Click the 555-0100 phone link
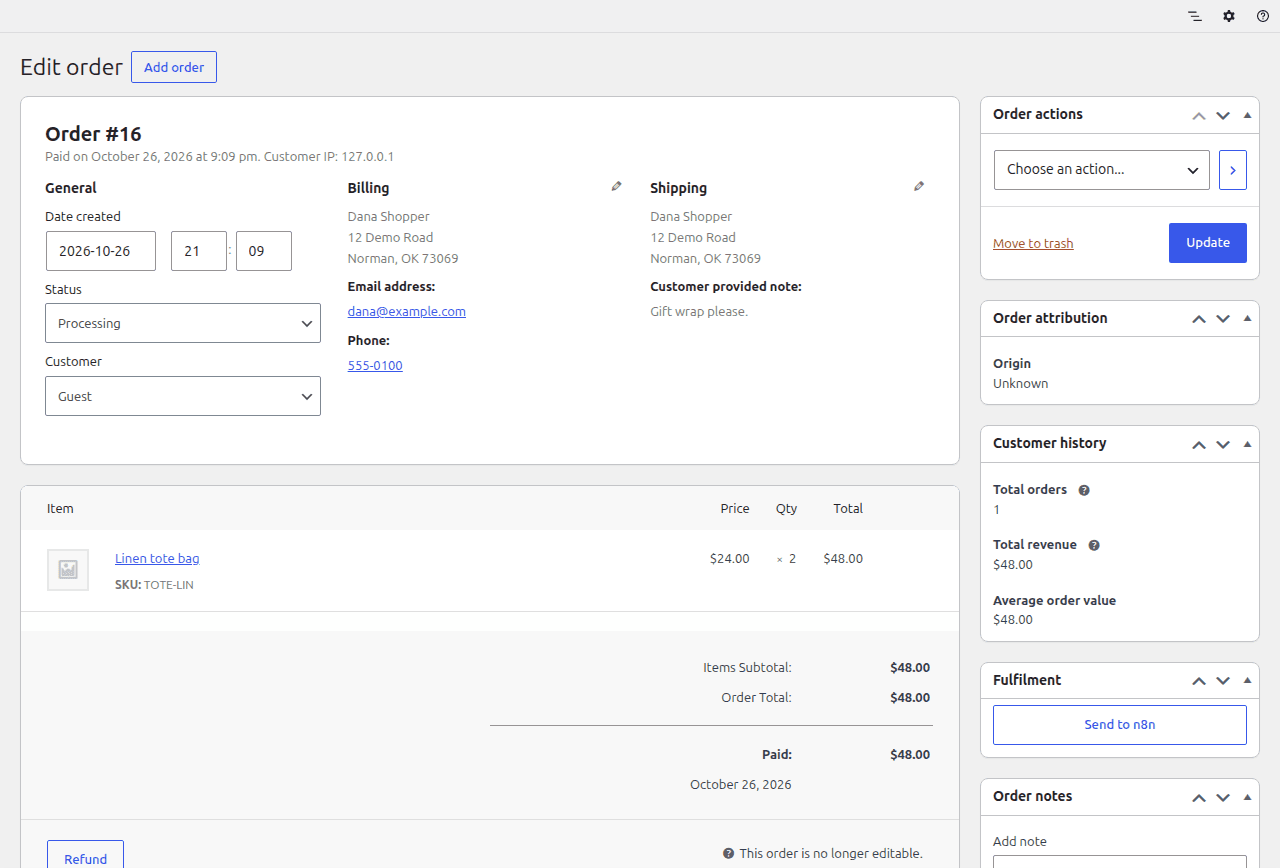Screen dimensions: 1280x868 [x=375, y=365]
